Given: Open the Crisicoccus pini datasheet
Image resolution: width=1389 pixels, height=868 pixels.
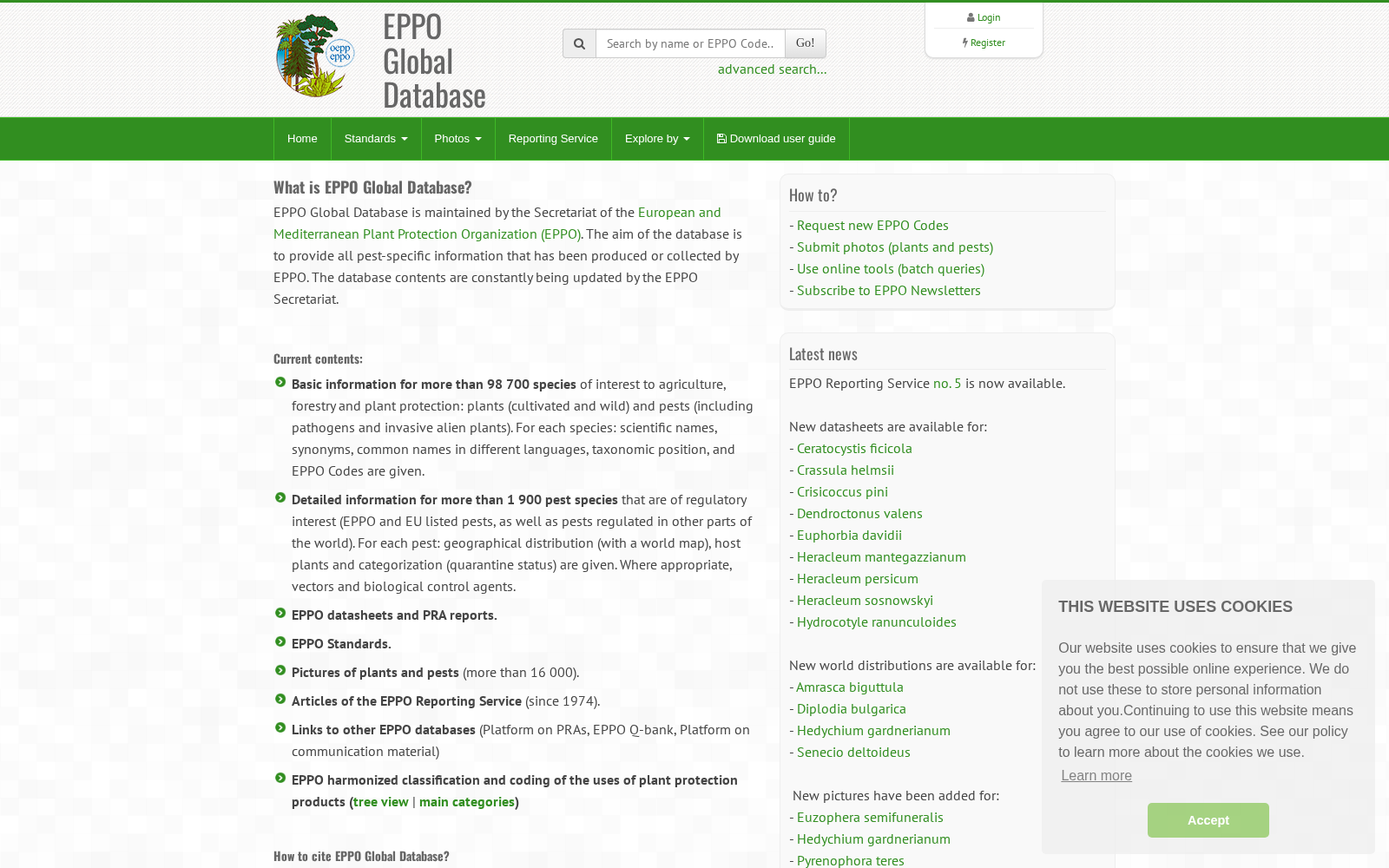Looking at the screenshot, I should (x=842, y=492).
